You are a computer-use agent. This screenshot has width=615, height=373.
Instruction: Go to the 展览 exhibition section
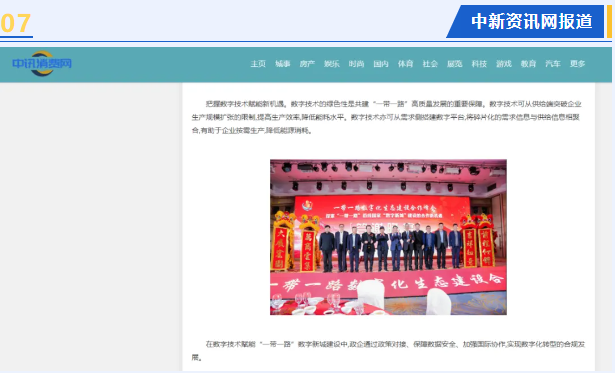[x=455, y=64]
